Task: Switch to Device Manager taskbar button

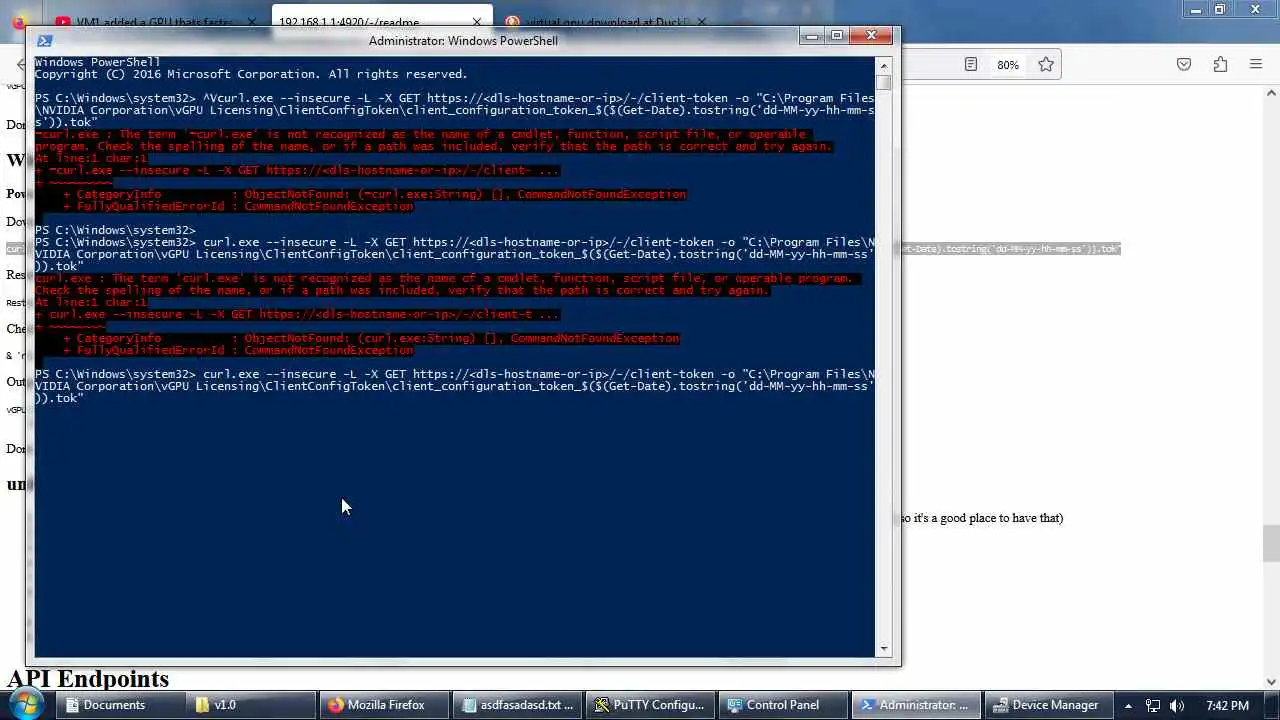Action: coord(1047,705)
